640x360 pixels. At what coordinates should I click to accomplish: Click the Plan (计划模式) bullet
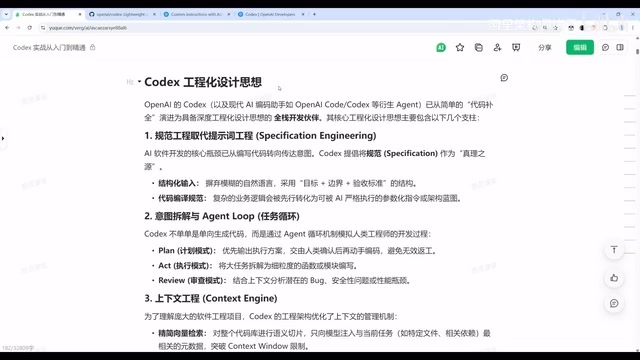[x=298, y=251]
